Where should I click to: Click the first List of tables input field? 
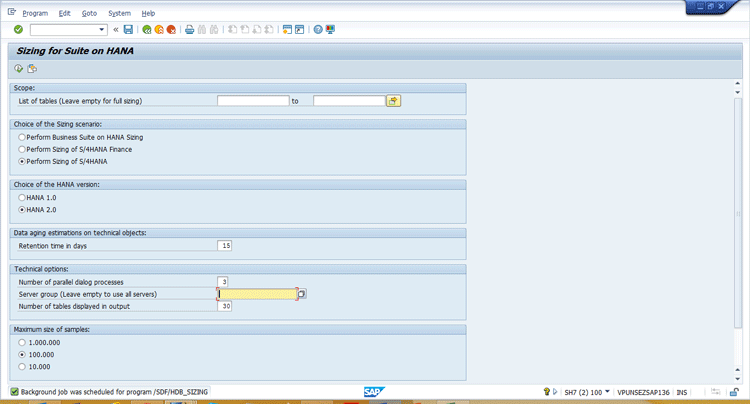(253, 101)
